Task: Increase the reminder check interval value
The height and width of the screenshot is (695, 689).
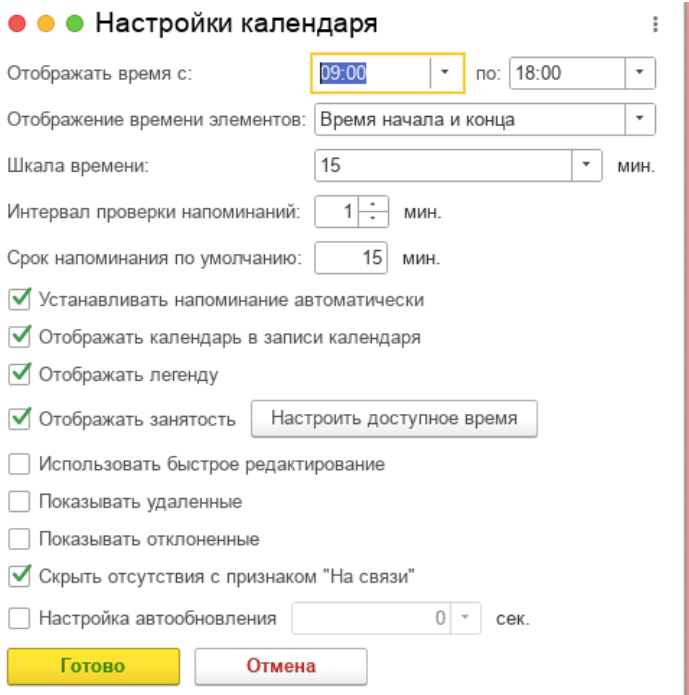Action: [x=373, y=205]
